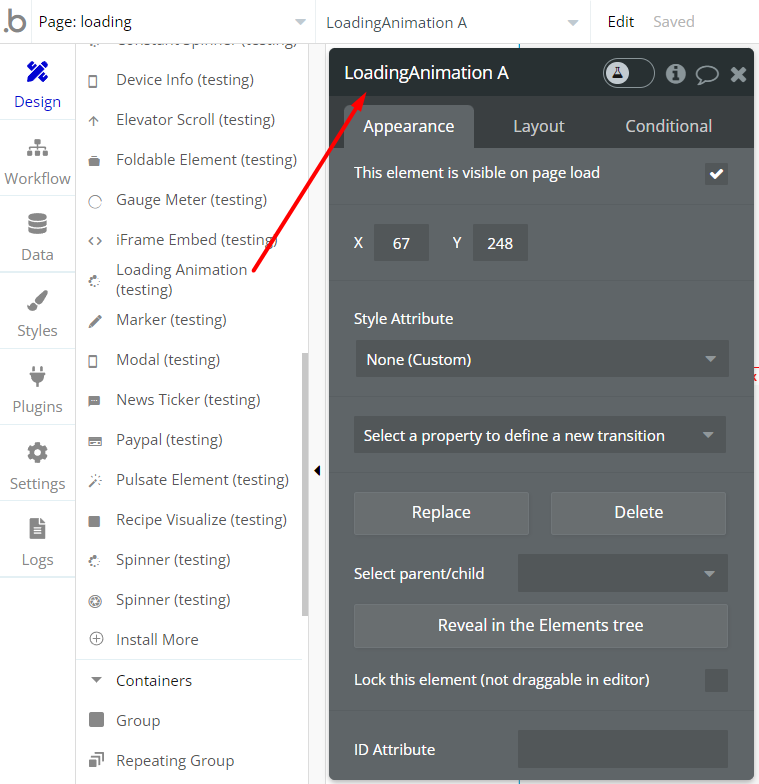Click Reveal in the Elements tree
Screen dimensions: 759x784
(x=540, y=626)
